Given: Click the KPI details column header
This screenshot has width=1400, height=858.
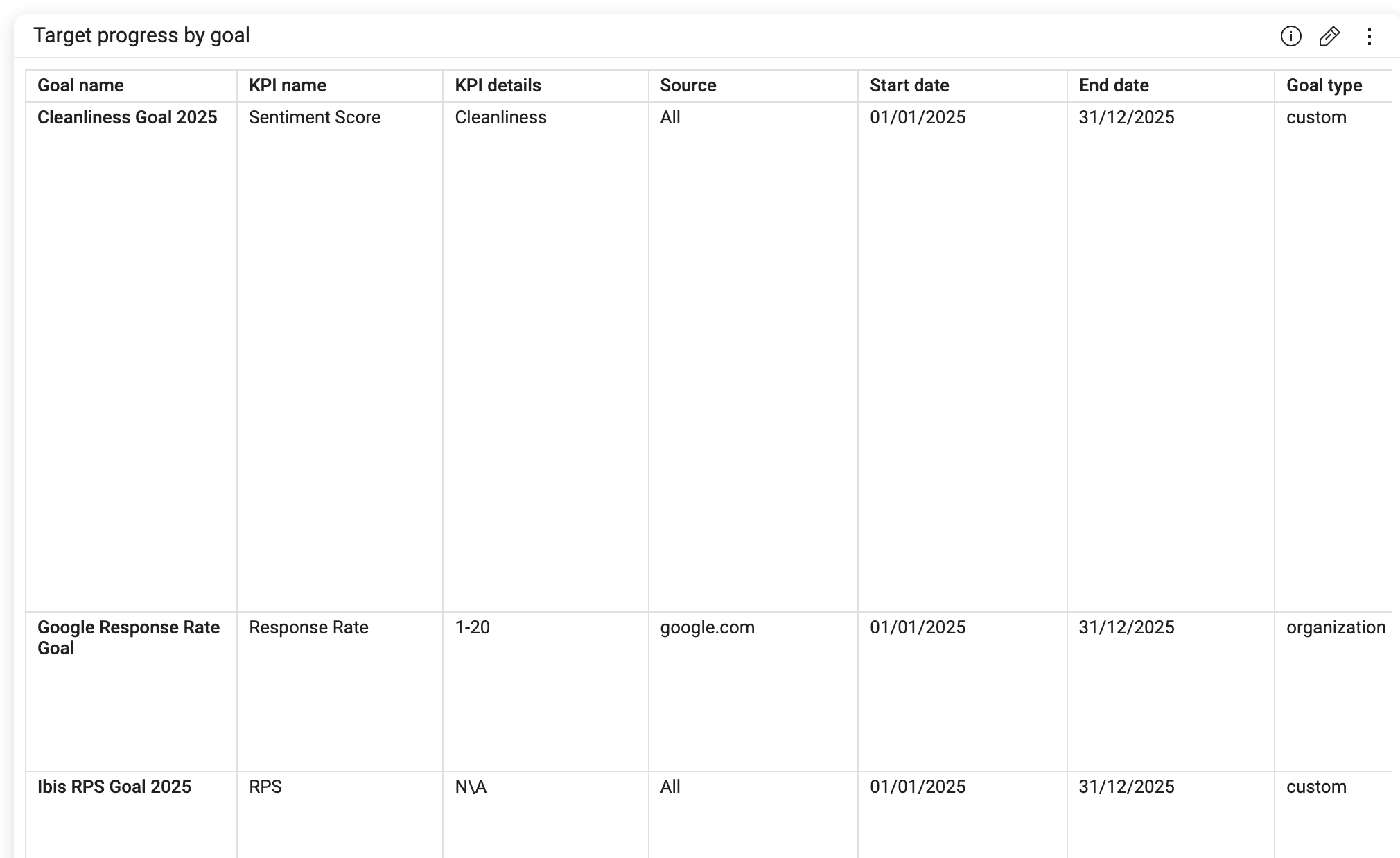Looking at the screenshot, I should [498, 85].
